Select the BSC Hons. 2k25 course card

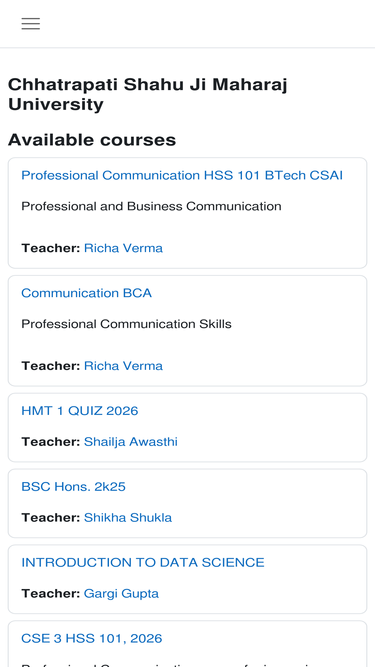[x=188, y=503]
